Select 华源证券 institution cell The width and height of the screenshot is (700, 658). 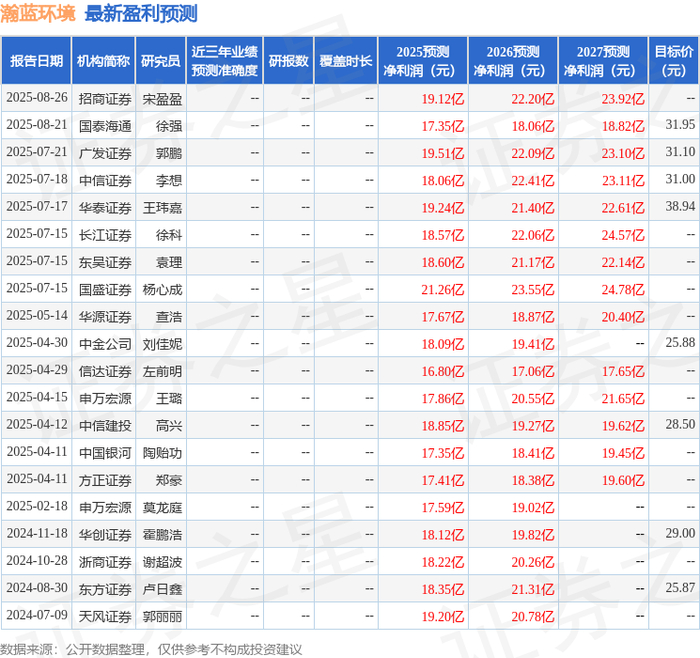(x=105, y=317)
